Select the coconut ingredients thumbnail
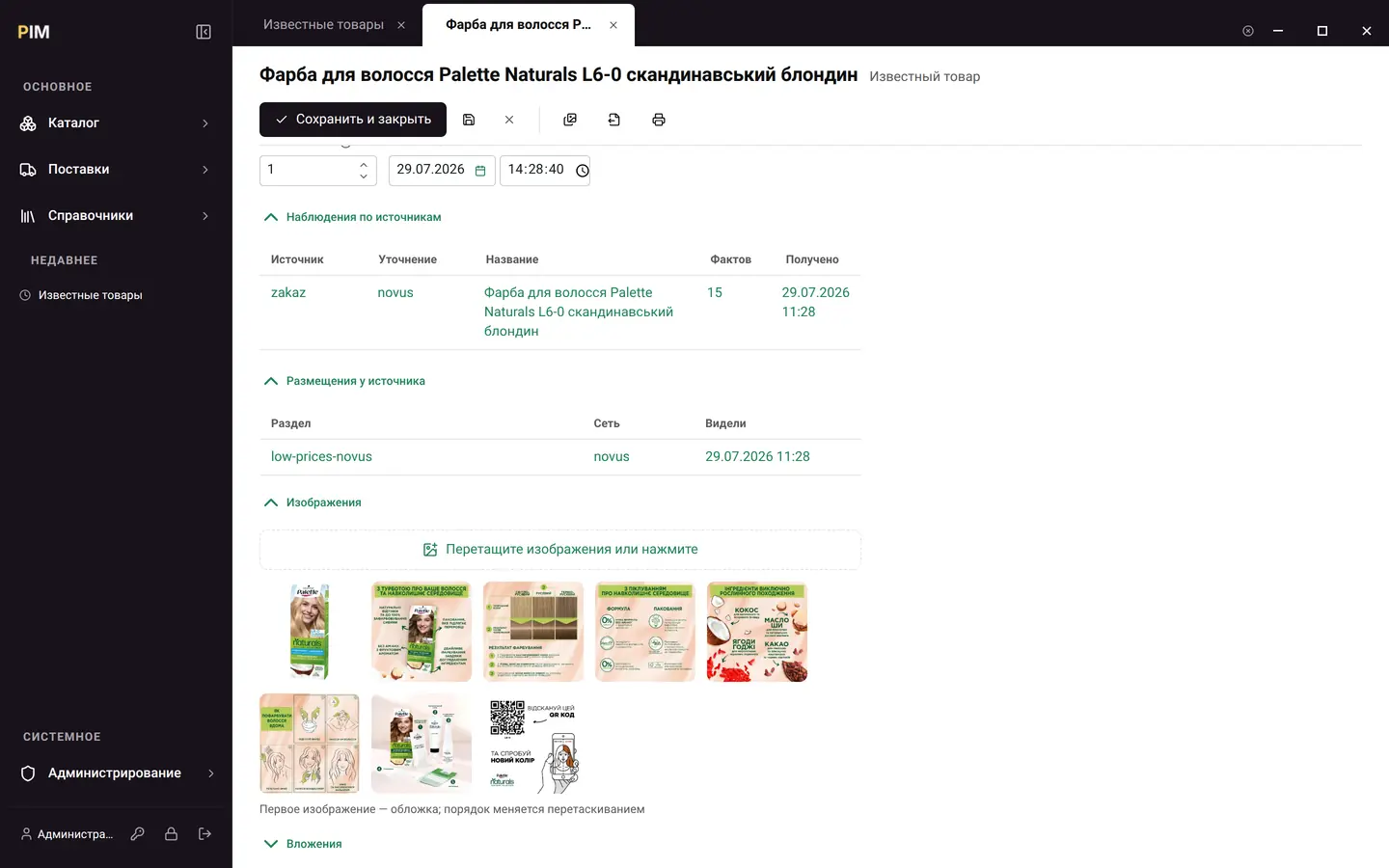This screenshot has width=1389, height=868. [757, 632]
